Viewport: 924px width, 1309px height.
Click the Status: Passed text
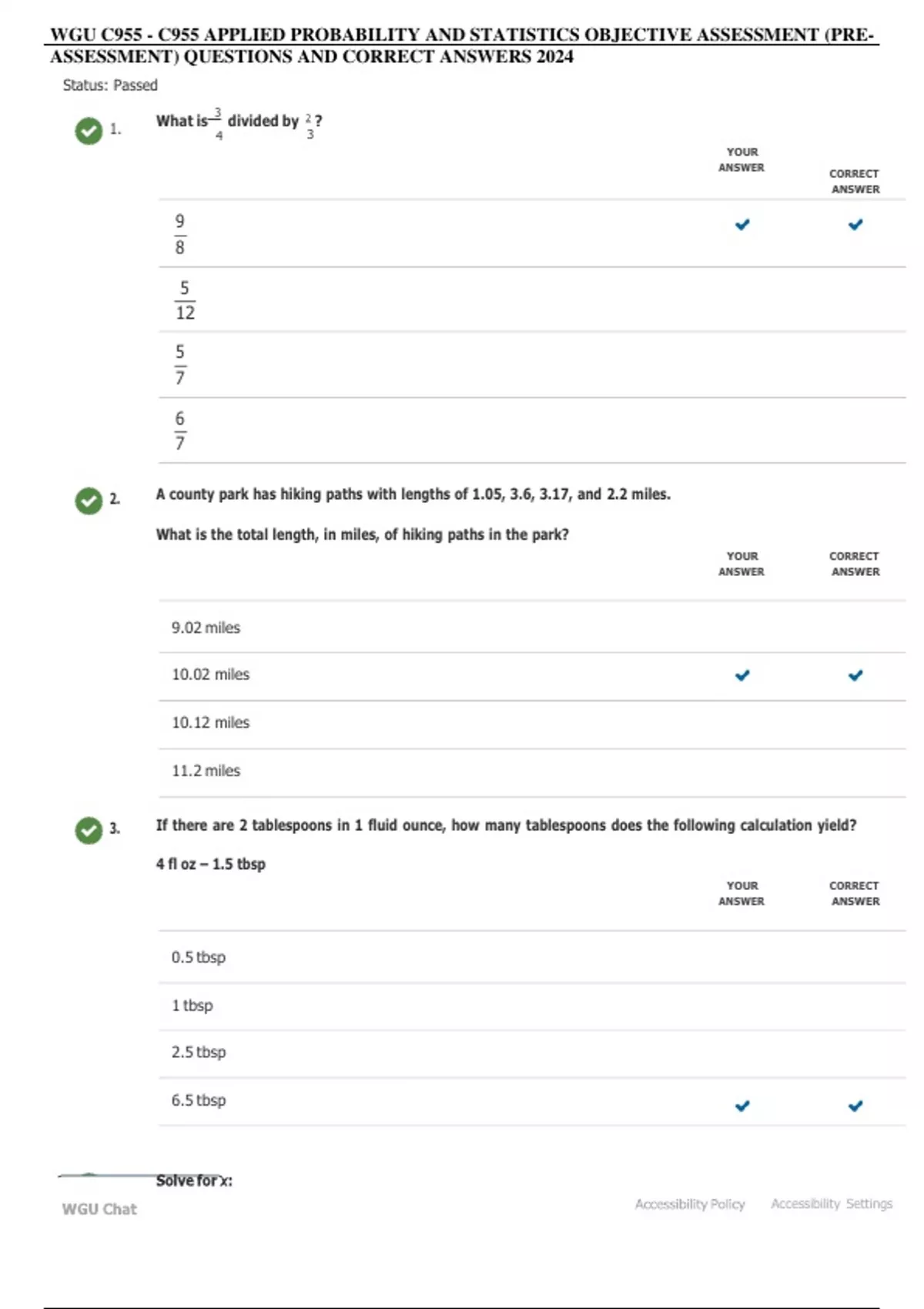pos(110,85)
